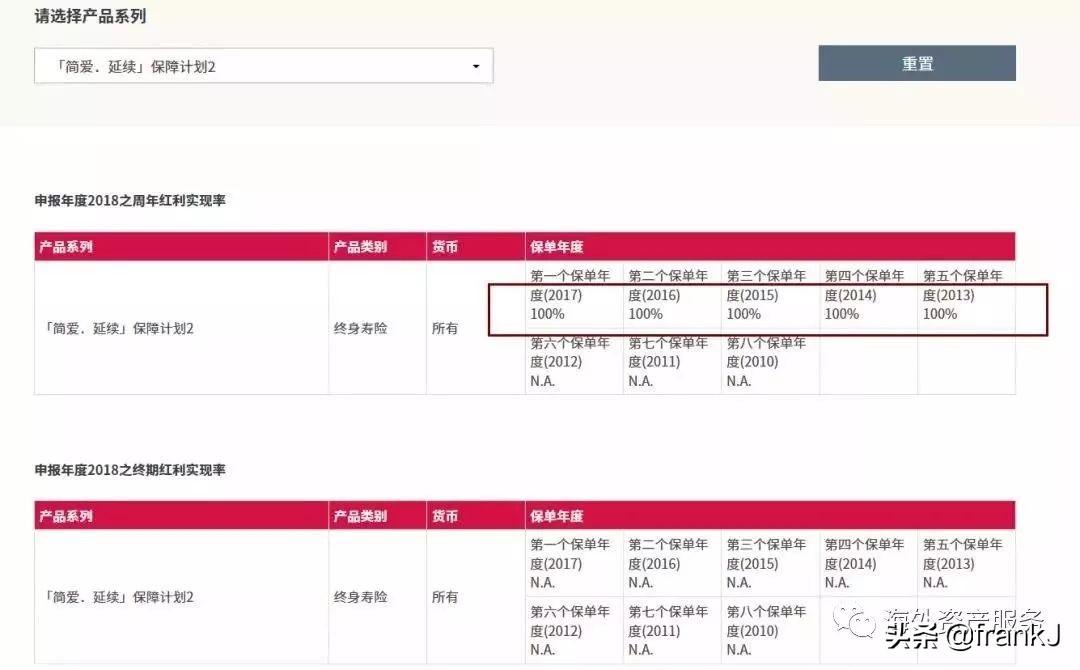Click the 保单年度 header in the first table
Image resolution: width=1080 pixels, height=670 pixels.
coord(552,246)
